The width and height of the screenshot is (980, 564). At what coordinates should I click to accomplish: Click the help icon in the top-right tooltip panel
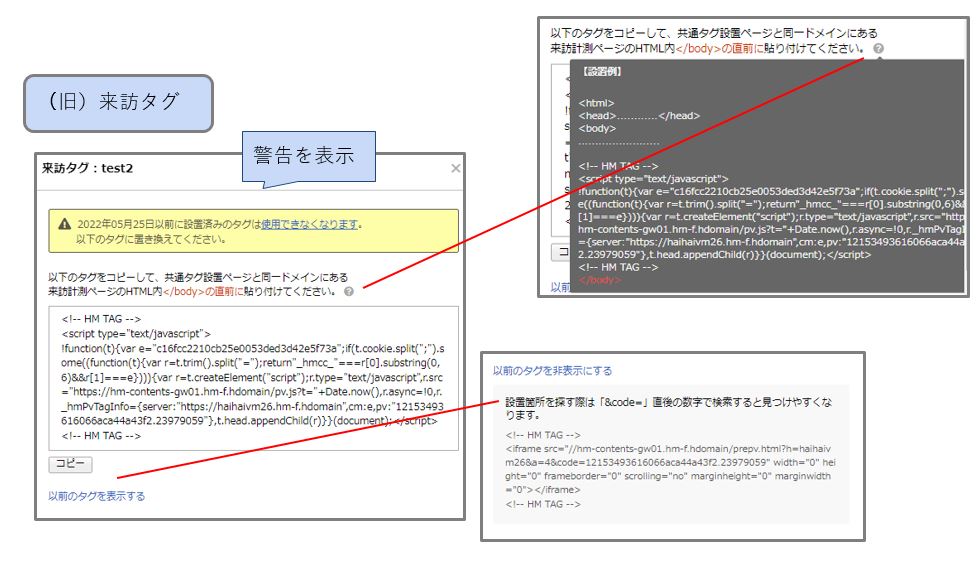click(x=878, y=48)
